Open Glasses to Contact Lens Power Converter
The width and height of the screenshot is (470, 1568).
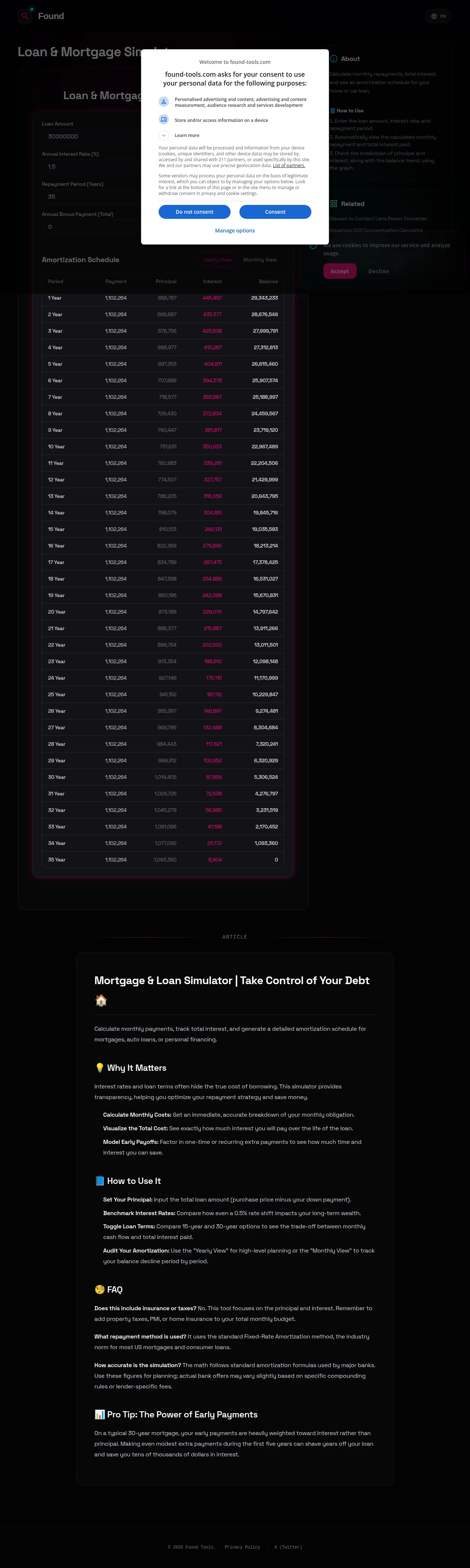click(x=378, y=218)
